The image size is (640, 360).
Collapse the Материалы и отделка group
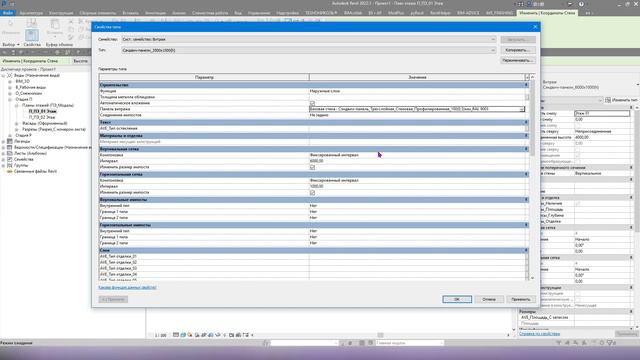pyautogui.click(x=526, y=136)
